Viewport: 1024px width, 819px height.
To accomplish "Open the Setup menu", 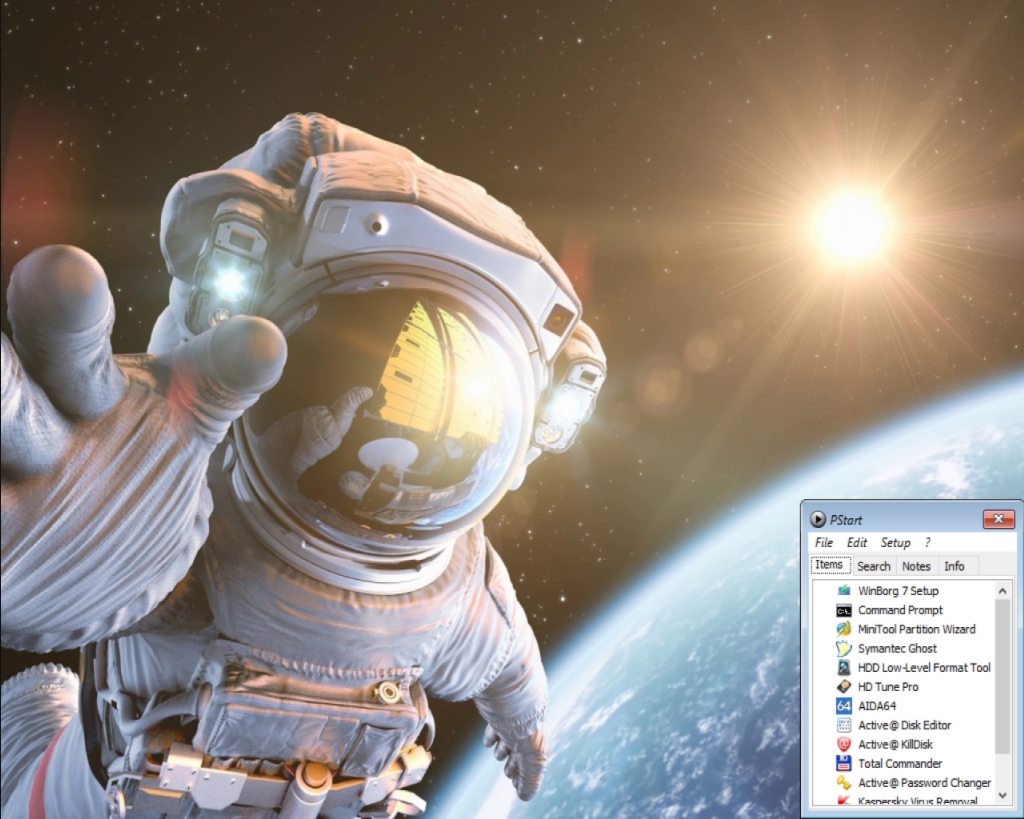I will click(x=895, y=543).
